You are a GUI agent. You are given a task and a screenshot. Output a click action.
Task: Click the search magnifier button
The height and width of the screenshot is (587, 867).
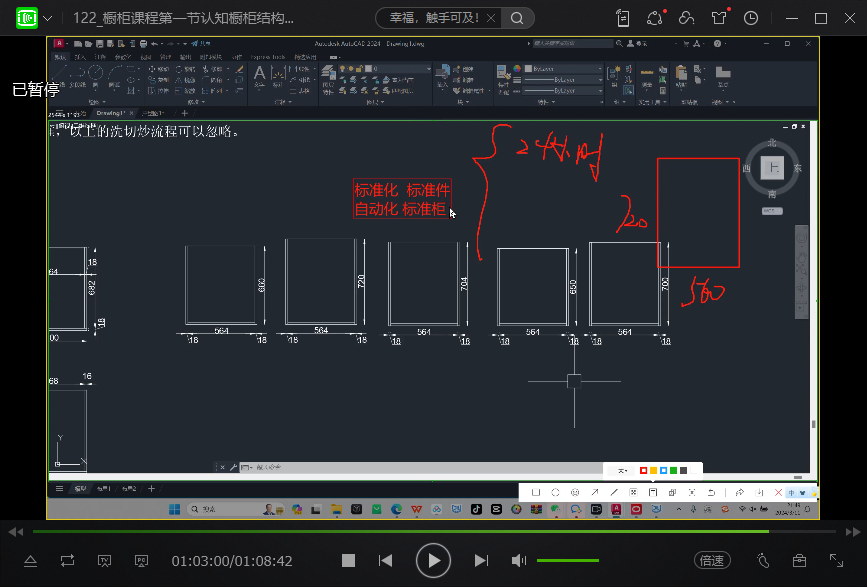pos(517,18)
